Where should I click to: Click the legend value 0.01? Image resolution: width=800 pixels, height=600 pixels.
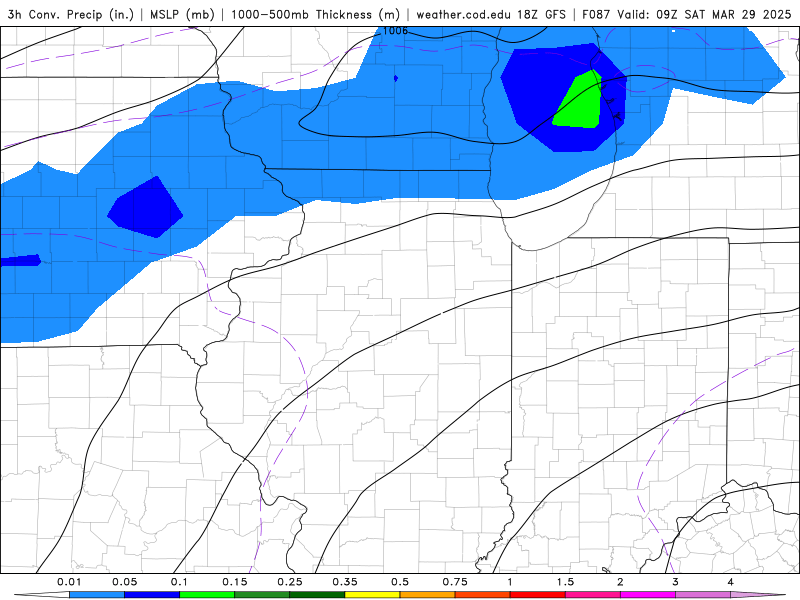pyautogui.click(x=69, y=582)
